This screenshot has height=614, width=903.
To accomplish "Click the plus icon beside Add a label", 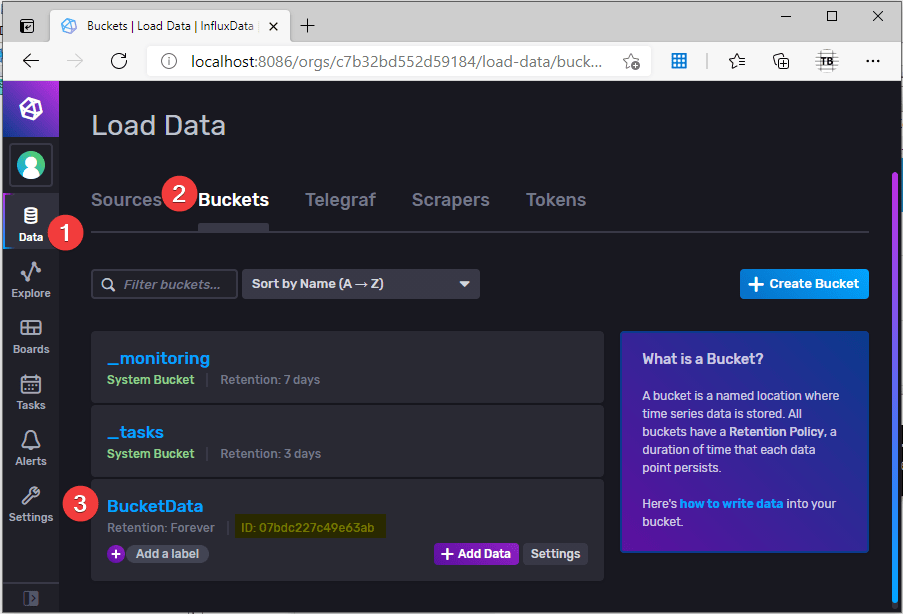I will [116, 554].
